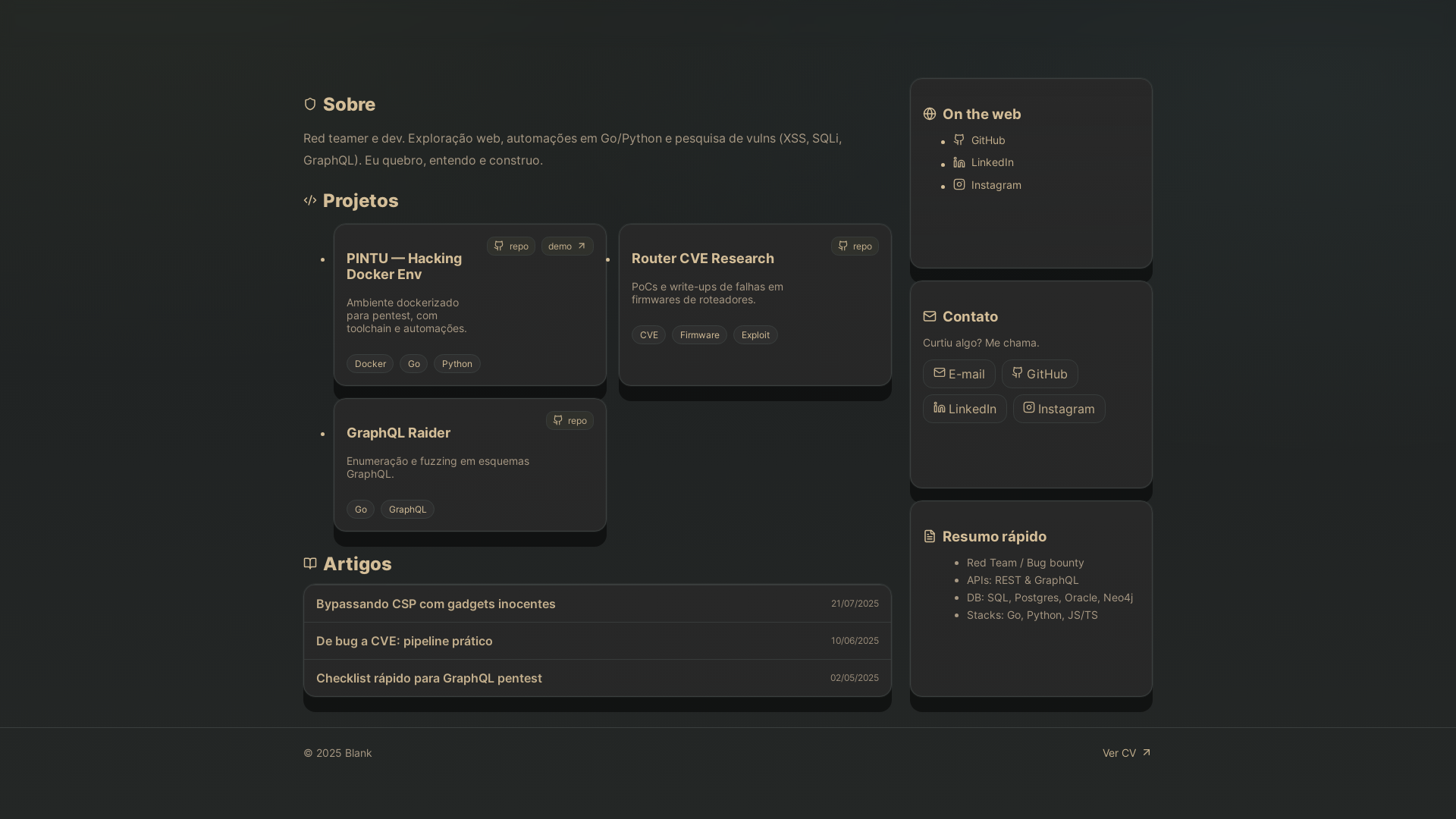Click the Firmware tag on Router card
The height and width of the screenshot is (819, 1456).
pyautogui.click(x=699, y=335)
